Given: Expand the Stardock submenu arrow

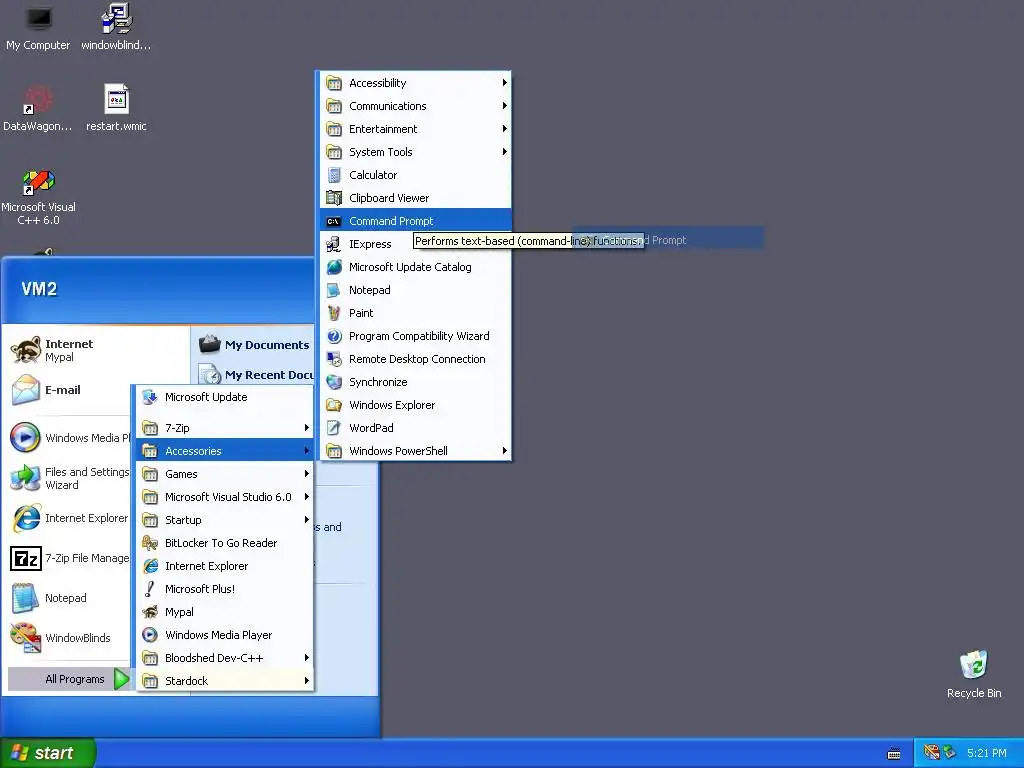Looking at the screenshot, I should (306, 680).
